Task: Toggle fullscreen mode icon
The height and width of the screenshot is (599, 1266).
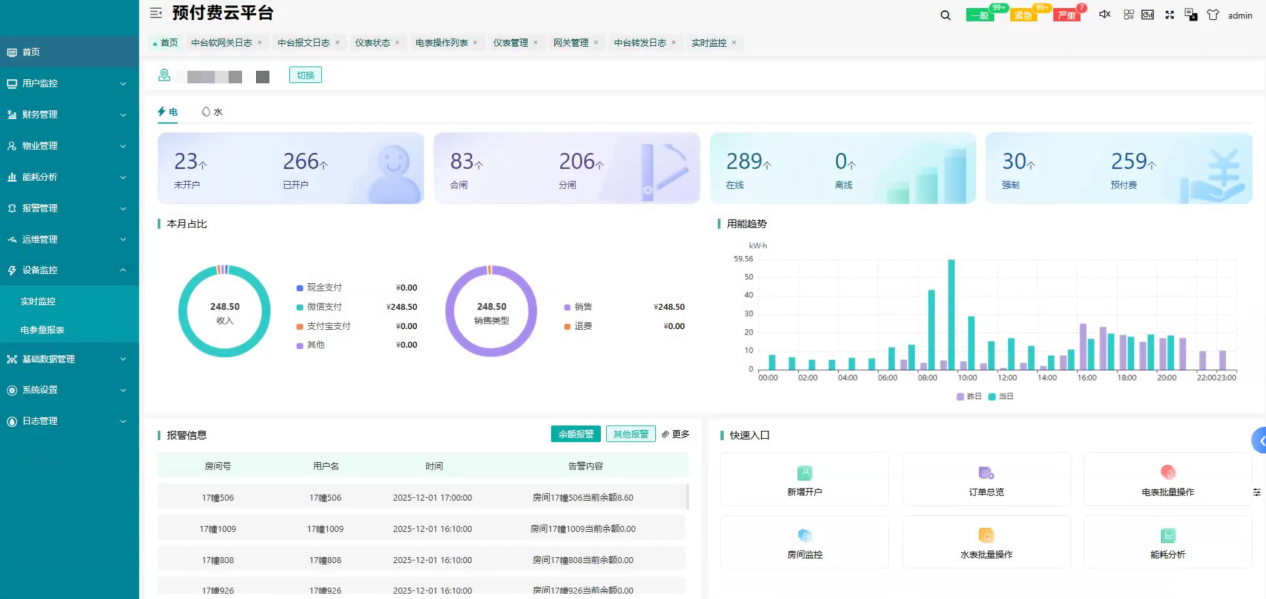Action: click(x=1169, y=15)
